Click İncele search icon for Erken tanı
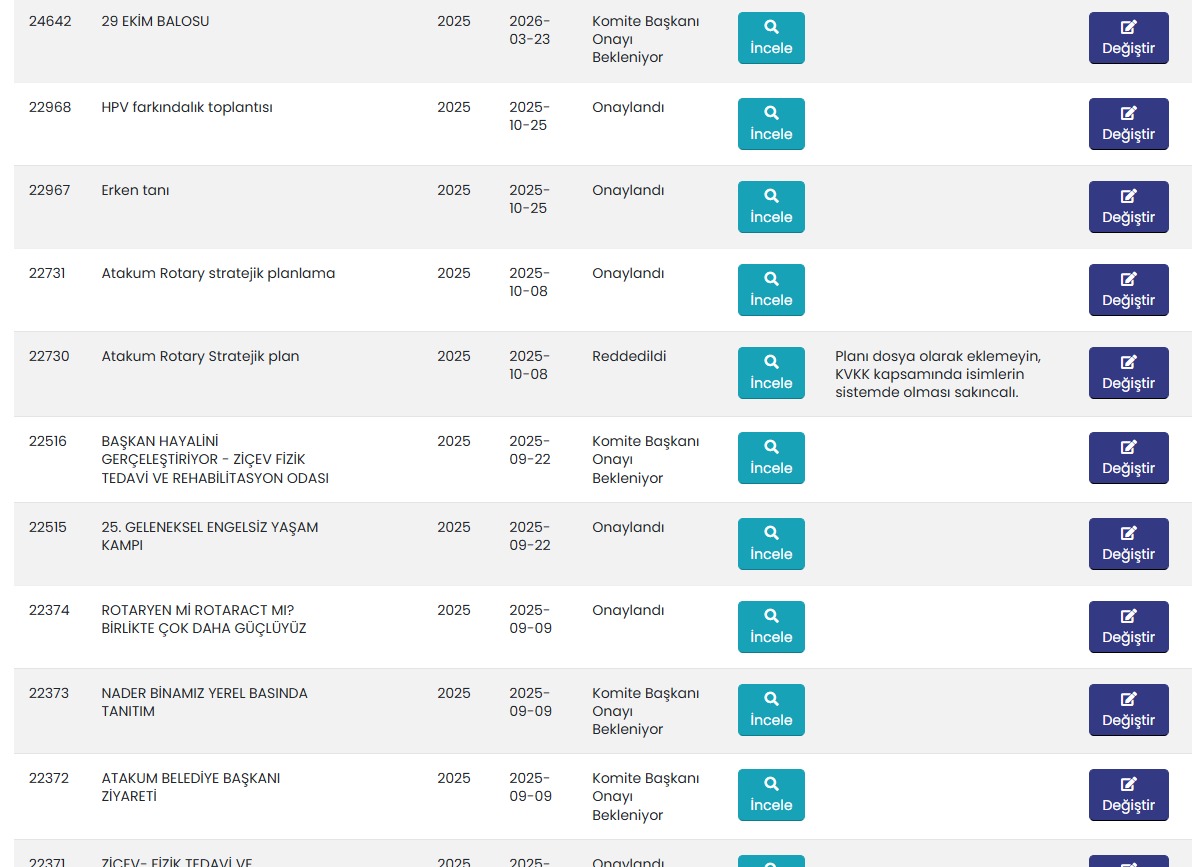The image size is (1192, 867). (x=771, y=207)
